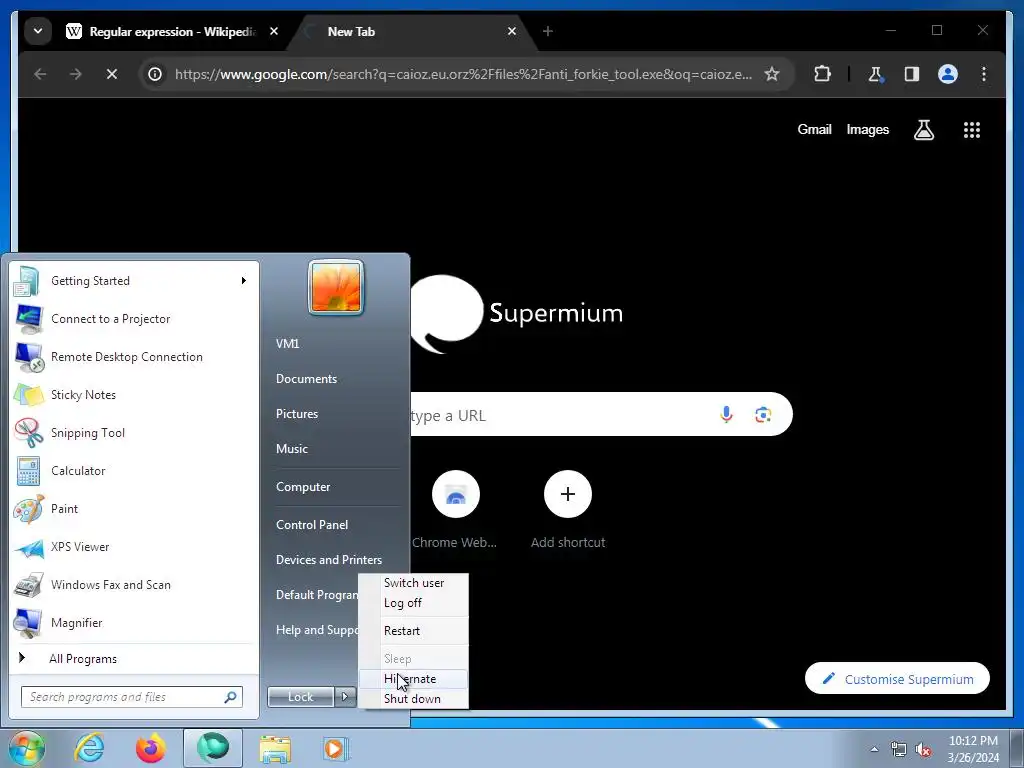
Task: Click Search programs and files box
Action: point(131,697)
